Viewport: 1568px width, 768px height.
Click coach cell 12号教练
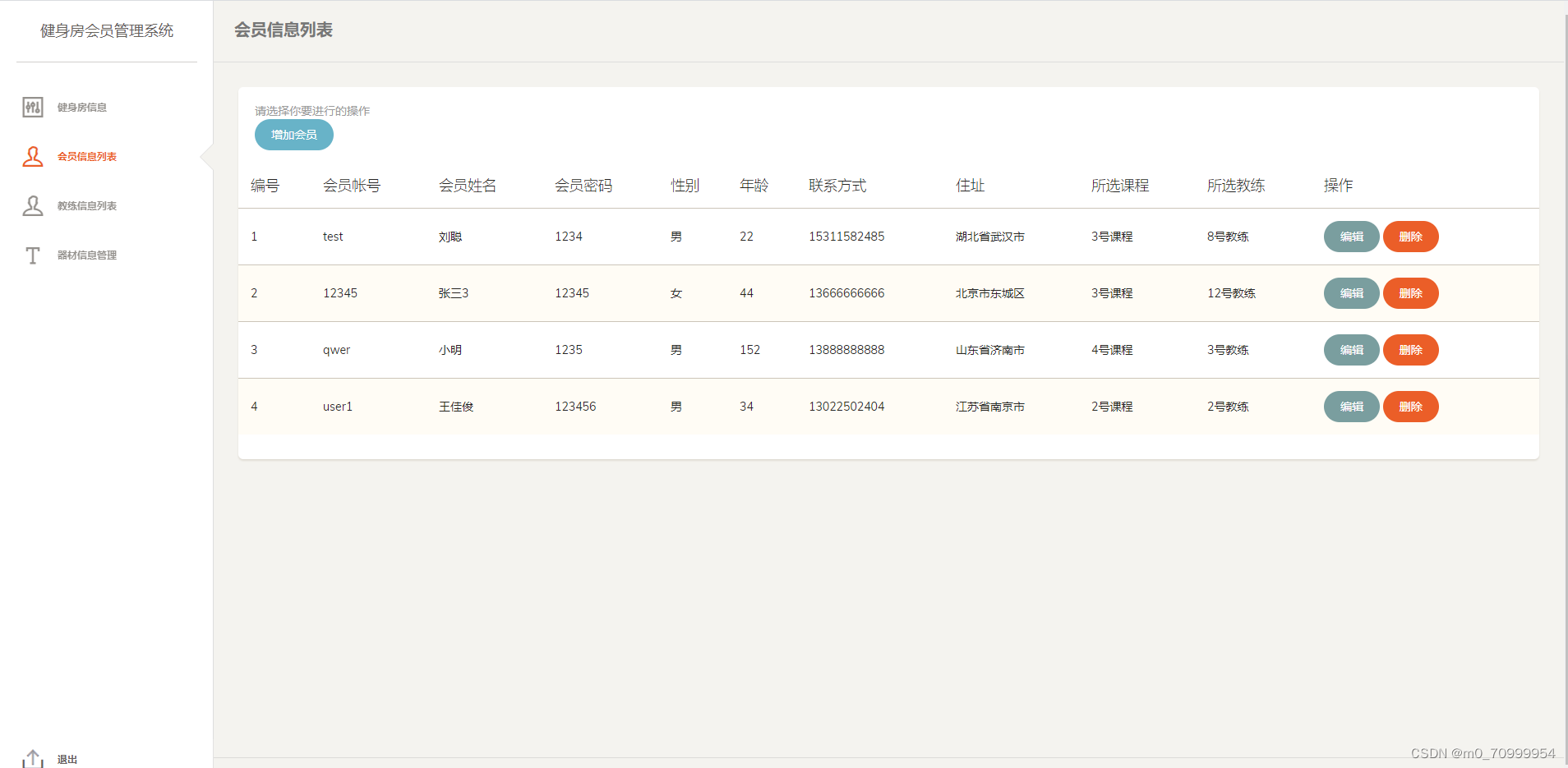1231,293
